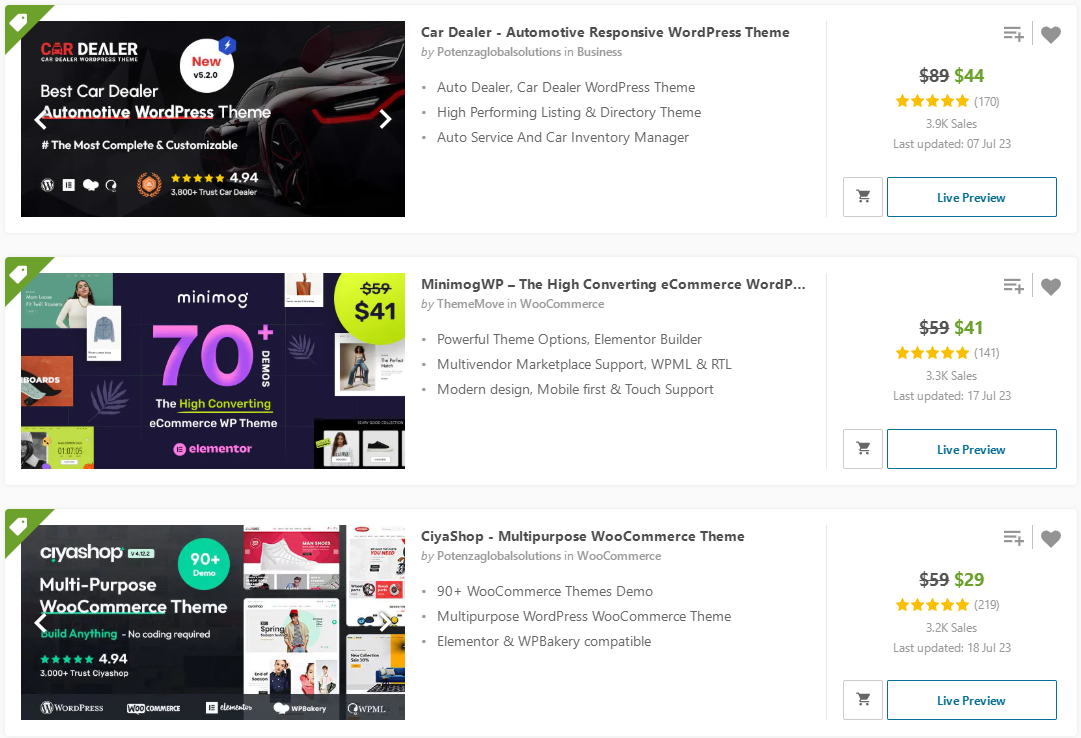Favorite the MinimogWP theme
The height and width of the screenshot is (738, 1081).
(x=1050, y=287)
